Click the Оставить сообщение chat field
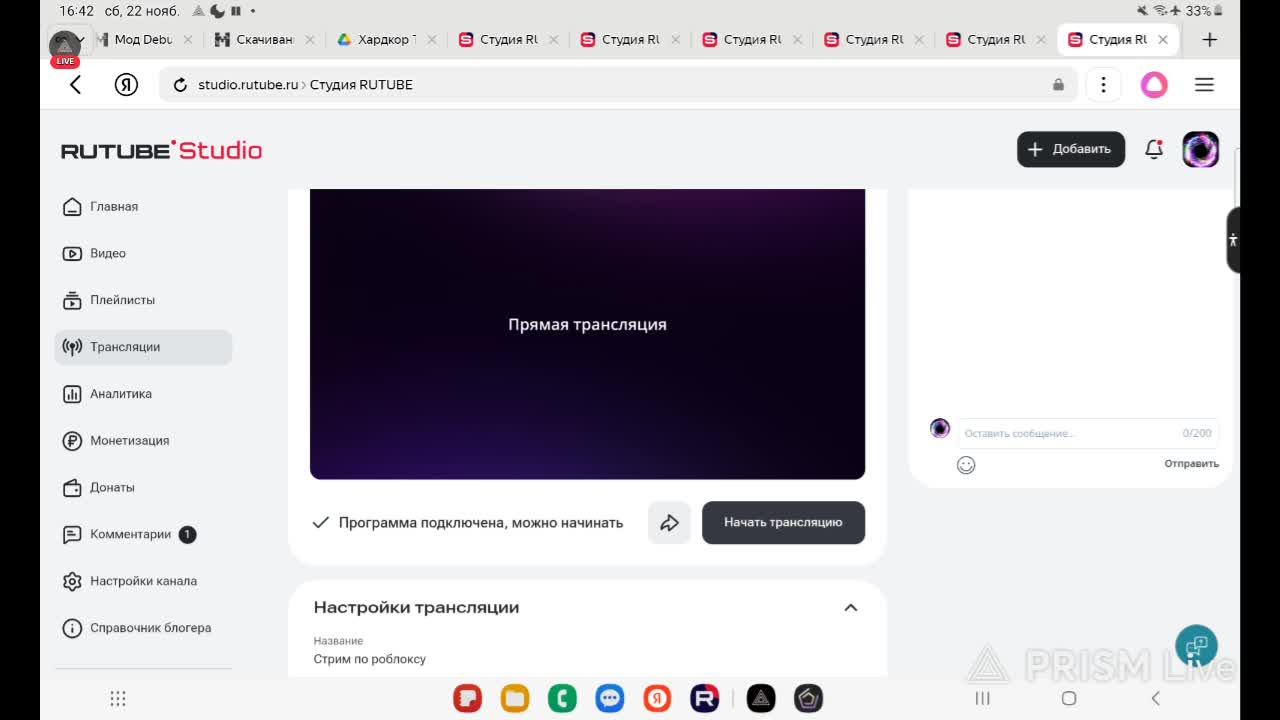The width and height of the screenshot is (1280, 720). pyautogui.click(x=1088, y=433)
